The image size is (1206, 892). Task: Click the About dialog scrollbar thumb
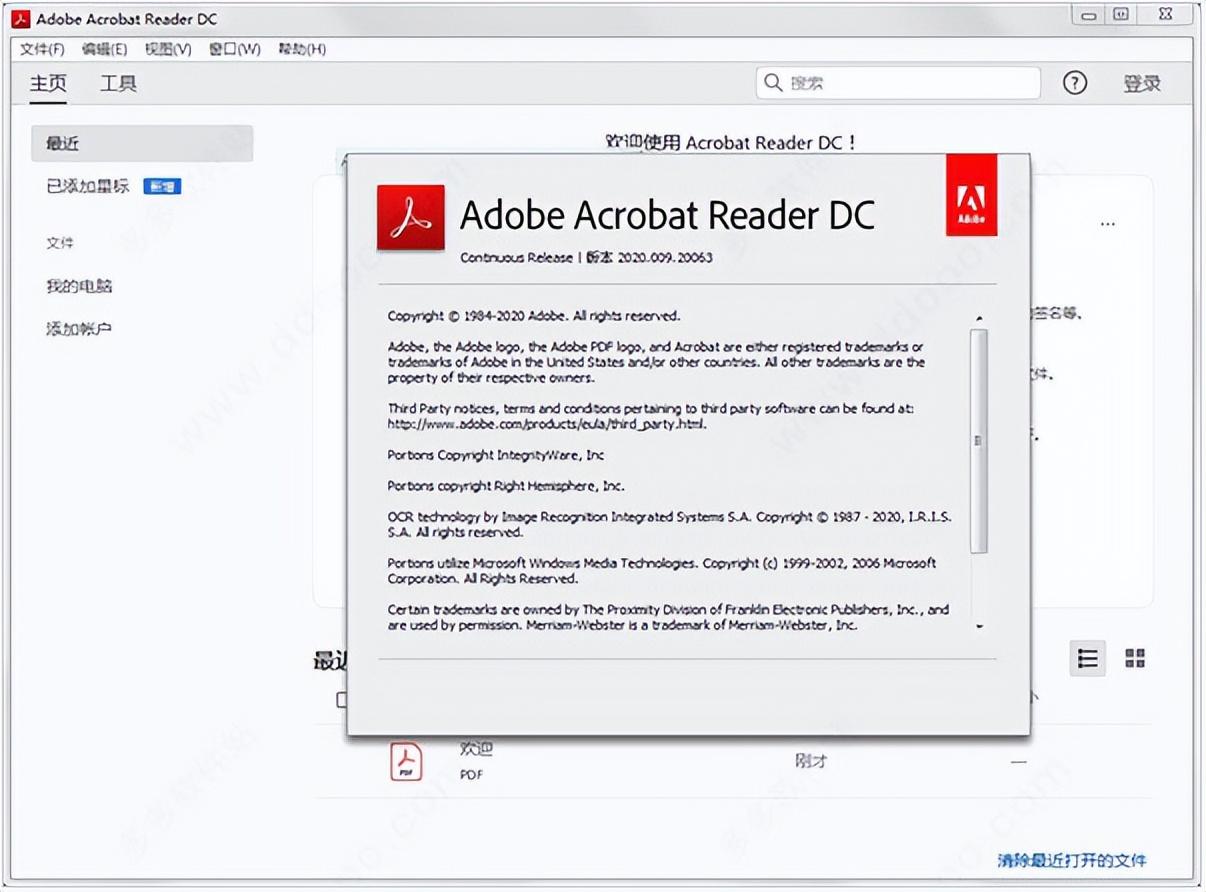point(979,441)
